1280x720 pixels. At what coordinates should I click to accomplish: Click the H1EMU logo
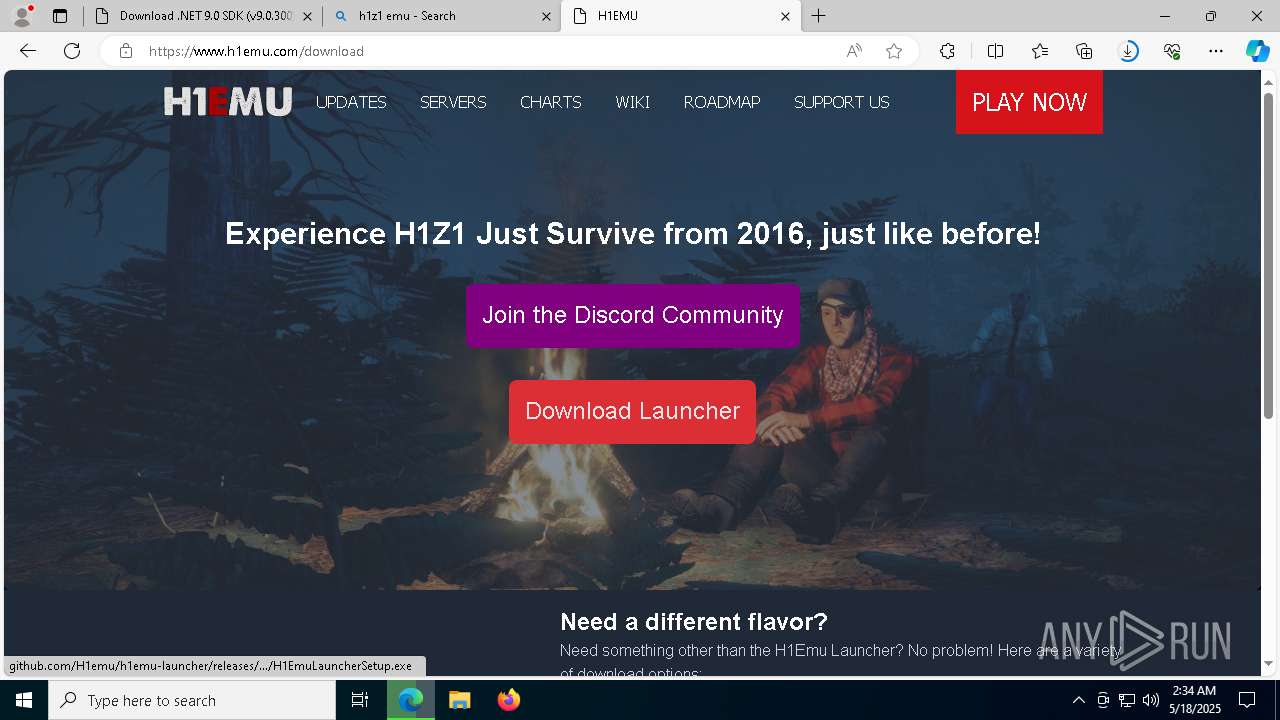coord(228,101)
